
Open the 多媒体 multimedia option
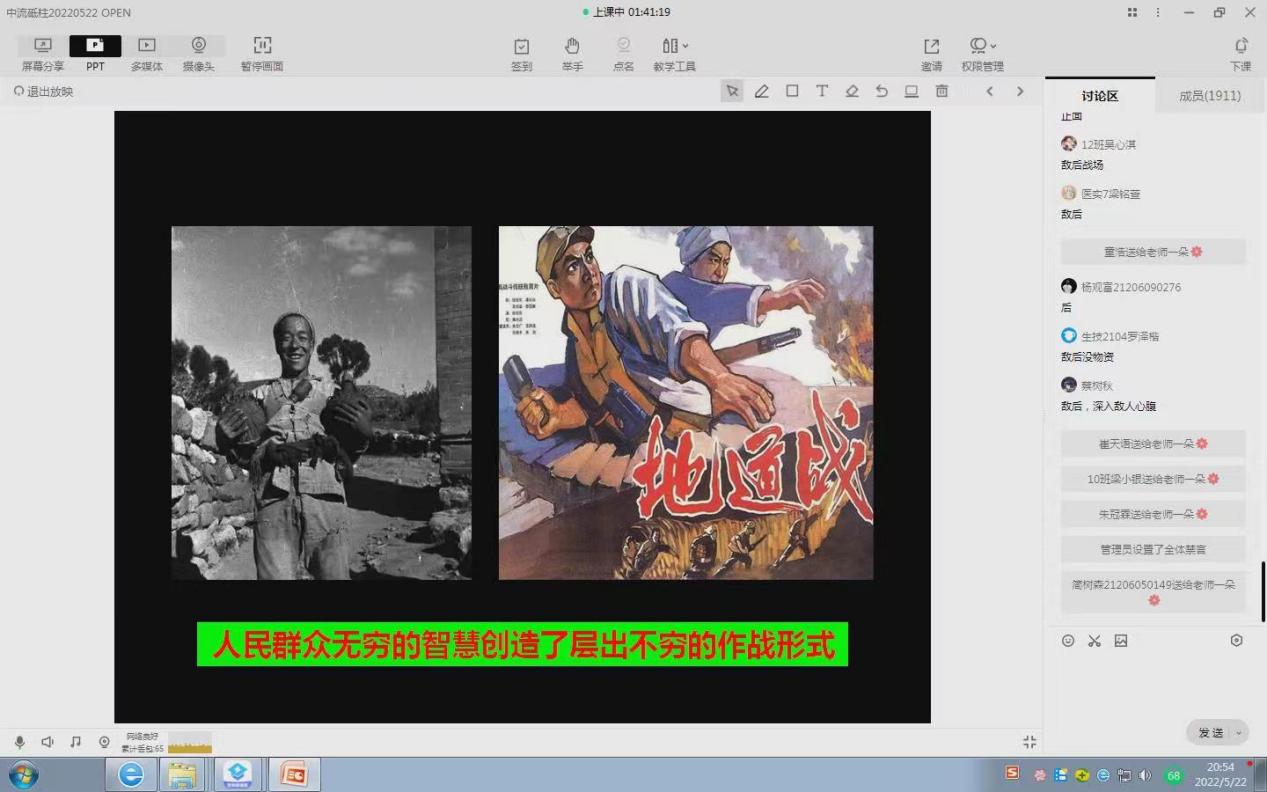pyautogui.click(x=147, y=54)
